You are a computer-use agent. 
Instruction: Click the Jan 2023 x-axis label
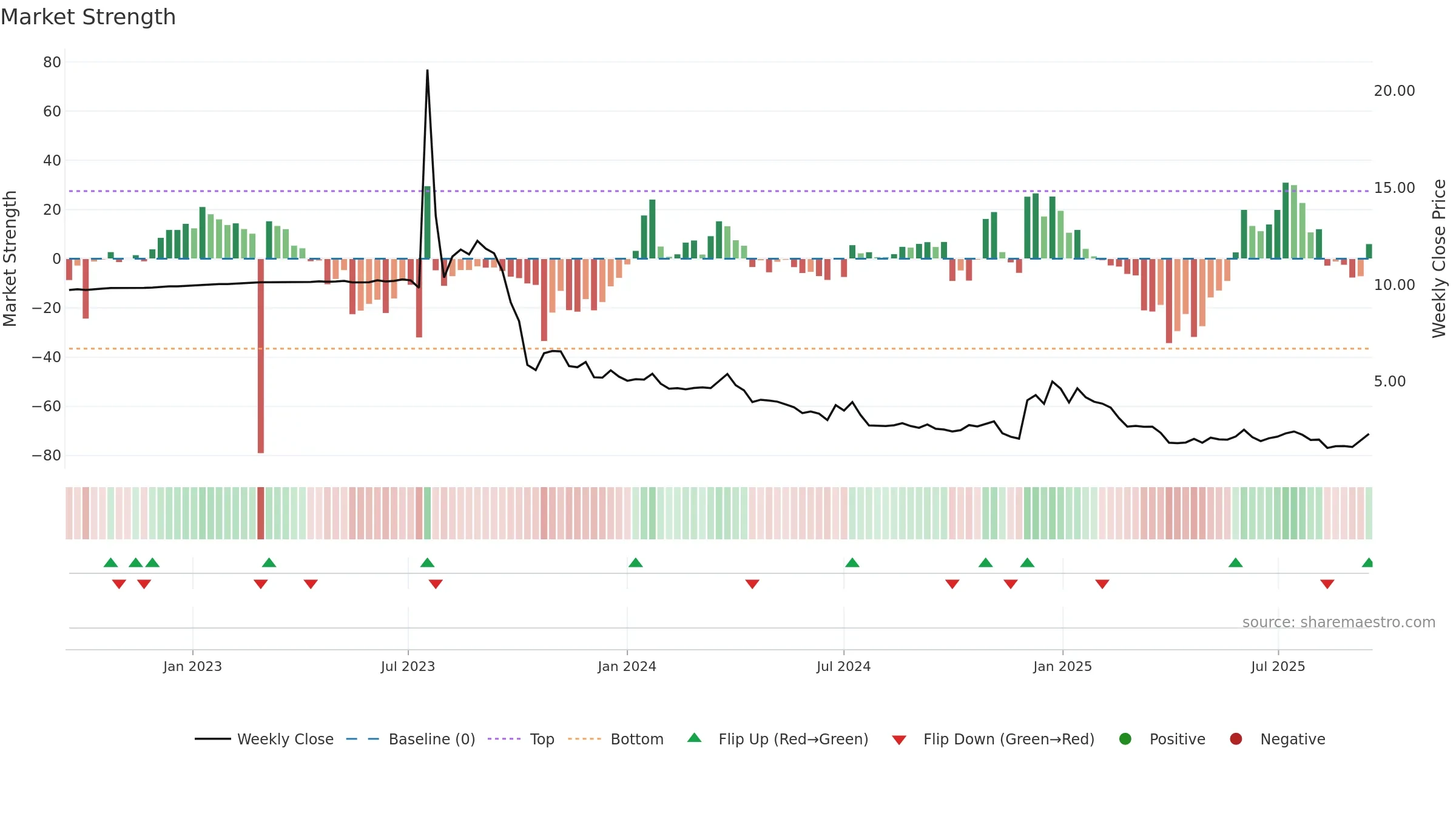click(192, 666)
